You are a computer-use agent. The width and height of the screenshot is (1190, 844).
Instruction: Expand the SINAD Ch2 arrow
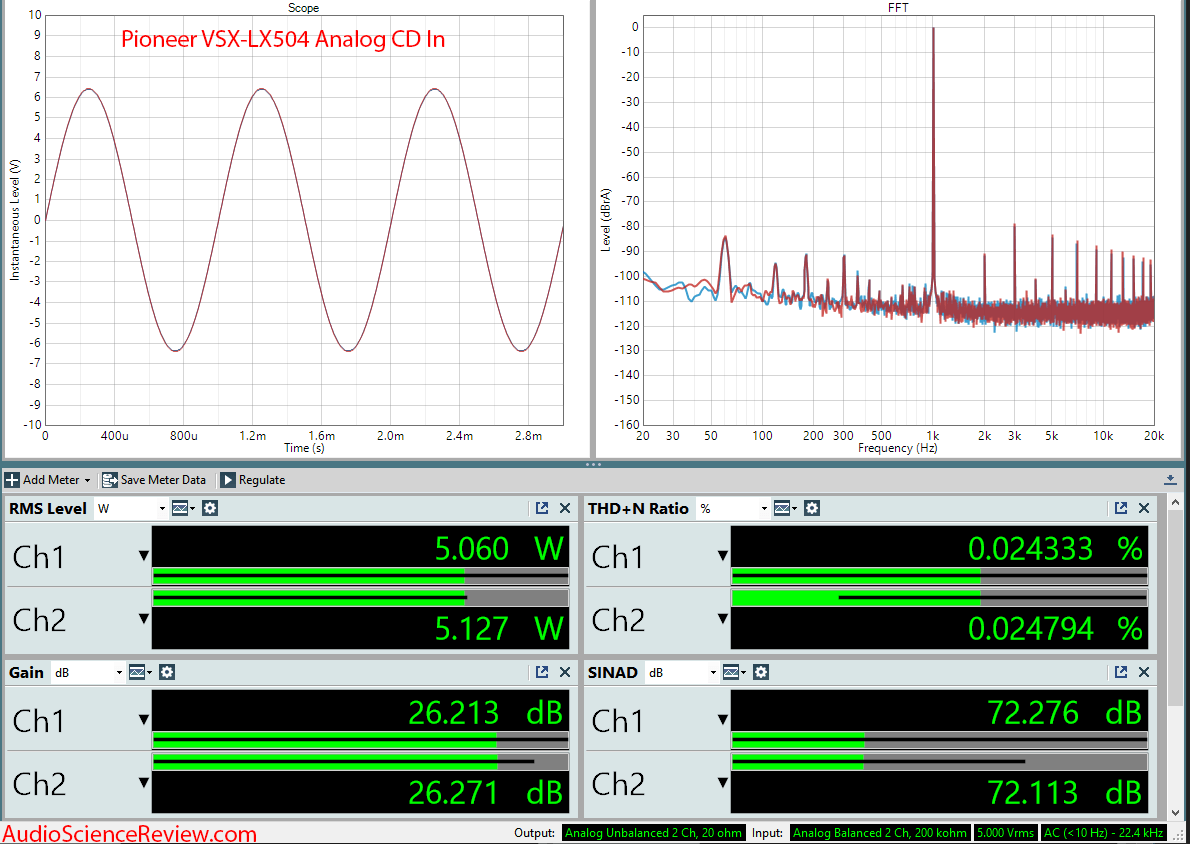point(722,783)
